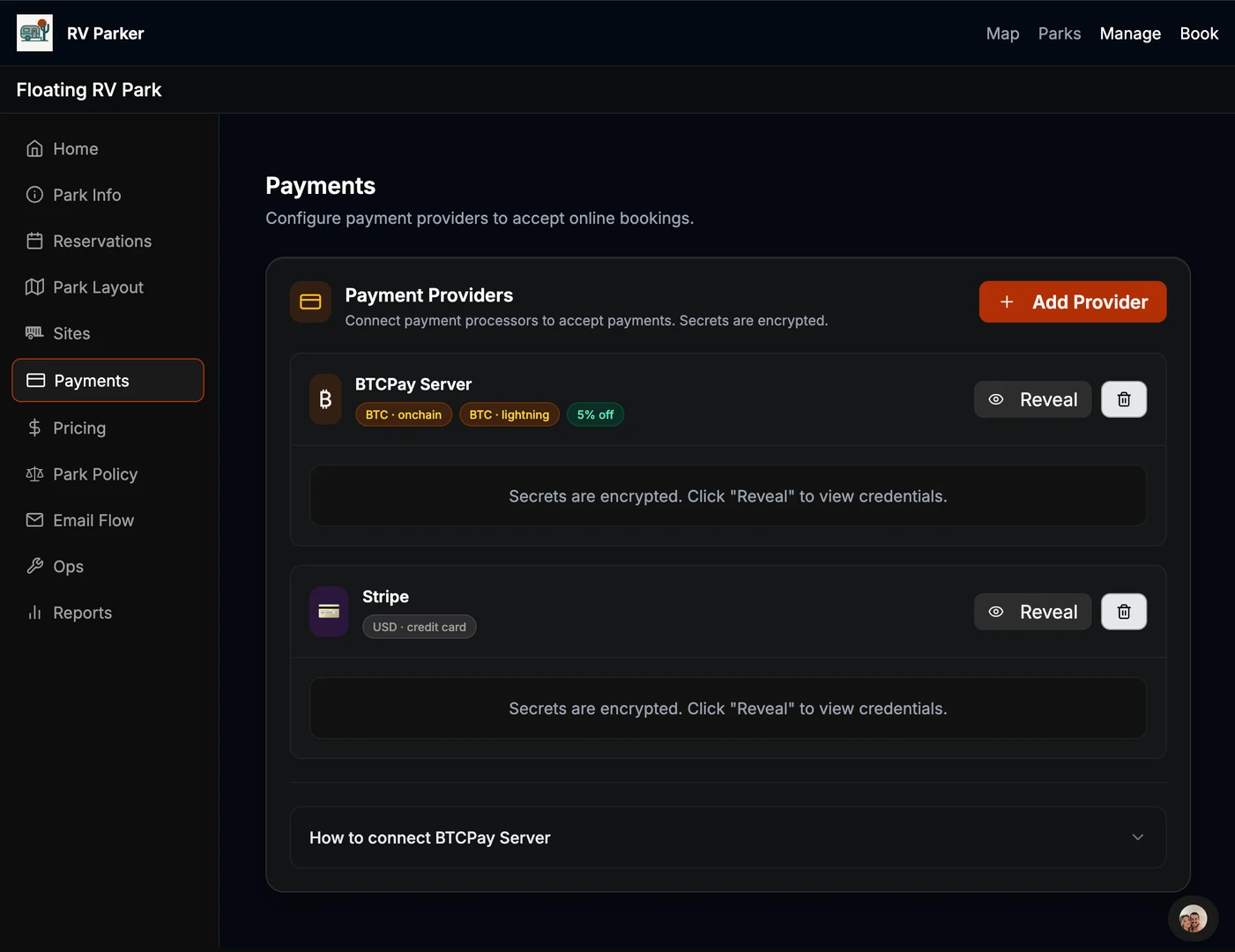Switch to the Map tab
Viewport: 1235px width, 952px height.
tap(1002, 33)
